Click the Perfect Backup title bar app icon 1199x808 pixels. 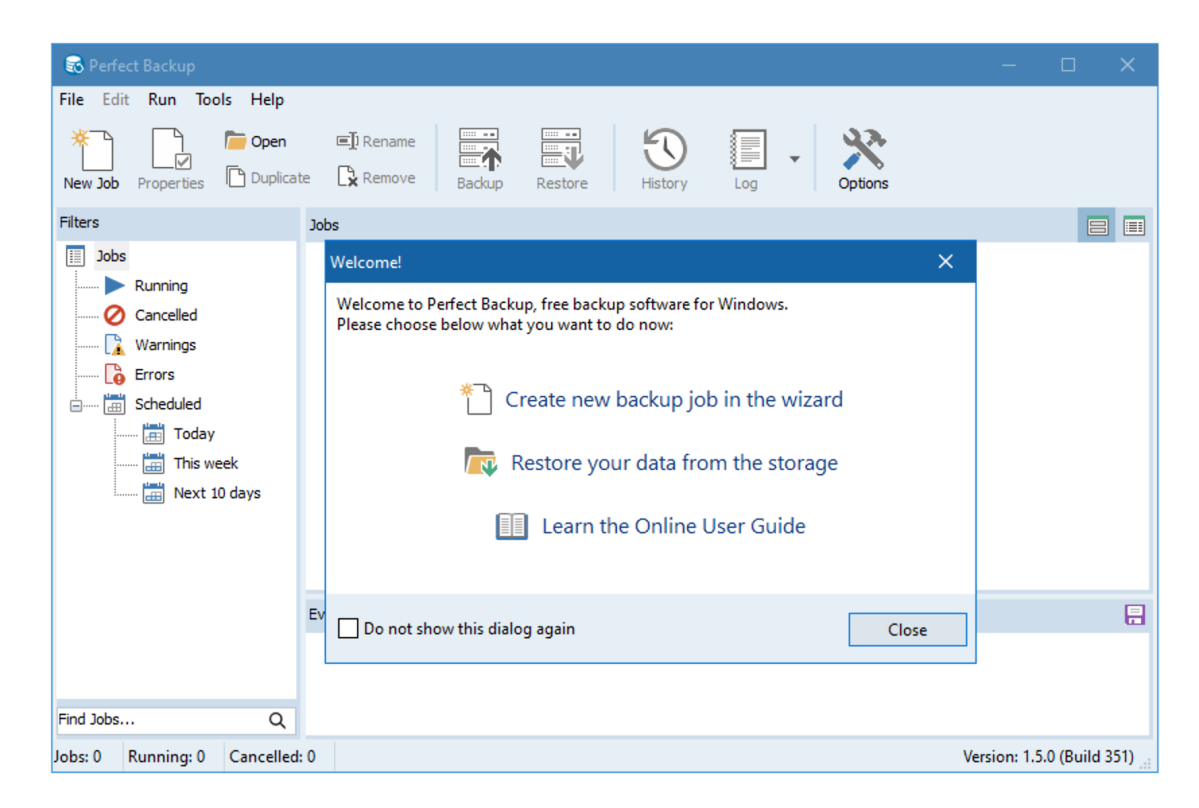coord(73,66)
